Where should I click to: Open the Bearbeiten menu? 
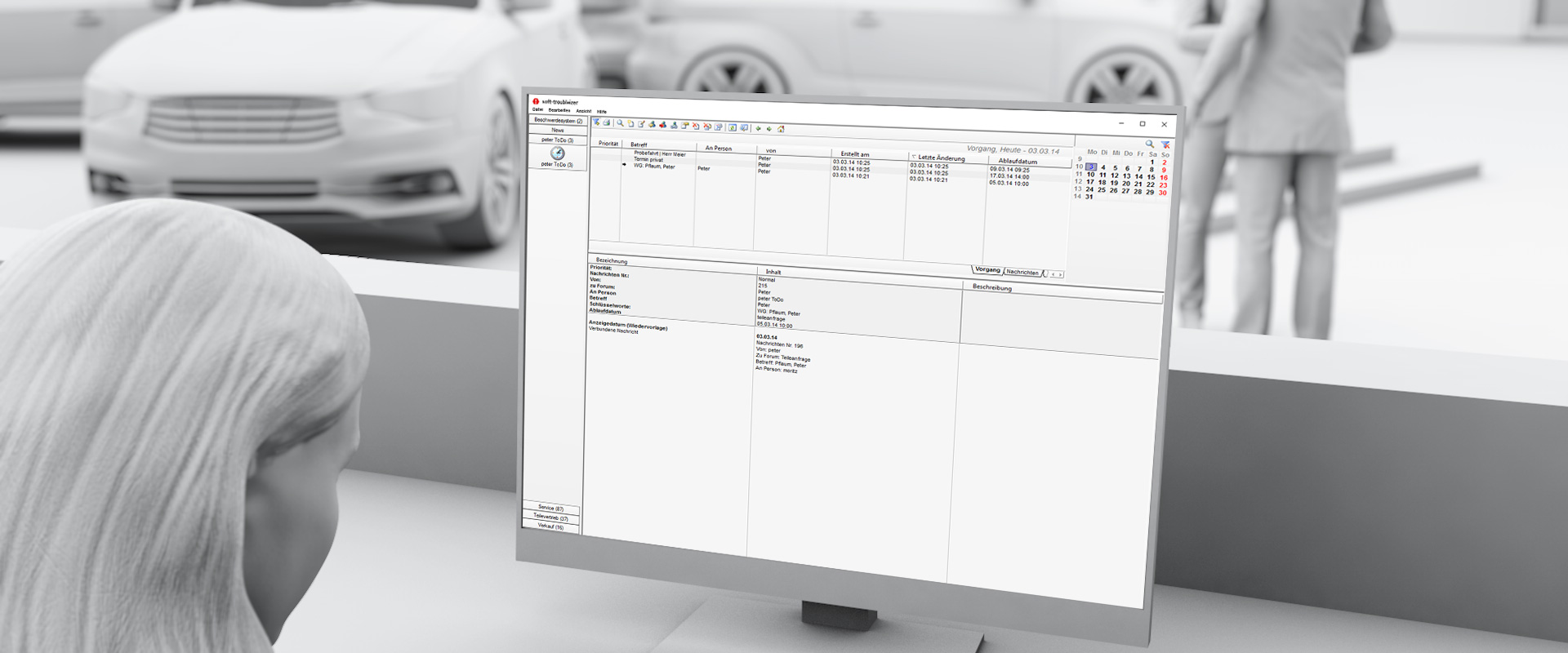point(559,110)
